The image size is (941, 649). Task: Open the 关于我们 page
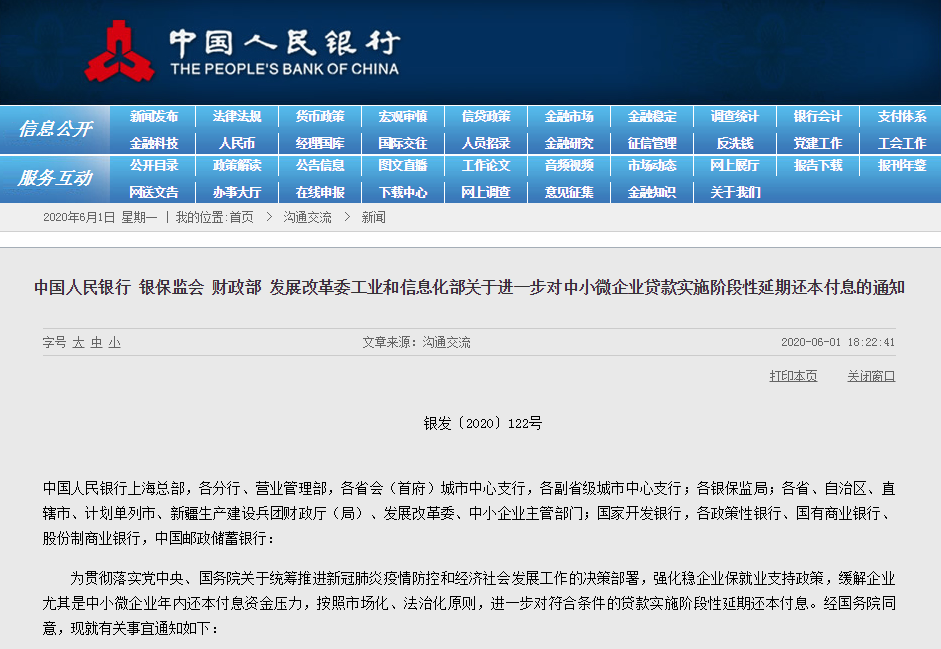click(x=735, y=192)
